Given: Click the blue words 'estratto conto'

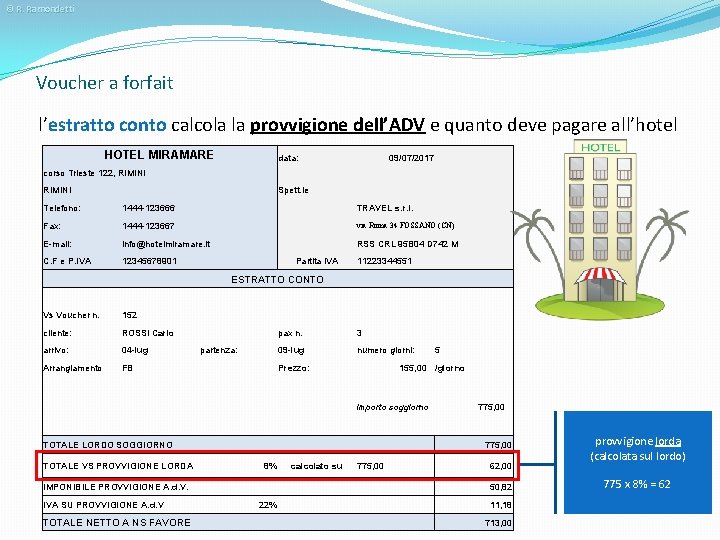Looking at the screenshot, I should [x=107, y=125].
